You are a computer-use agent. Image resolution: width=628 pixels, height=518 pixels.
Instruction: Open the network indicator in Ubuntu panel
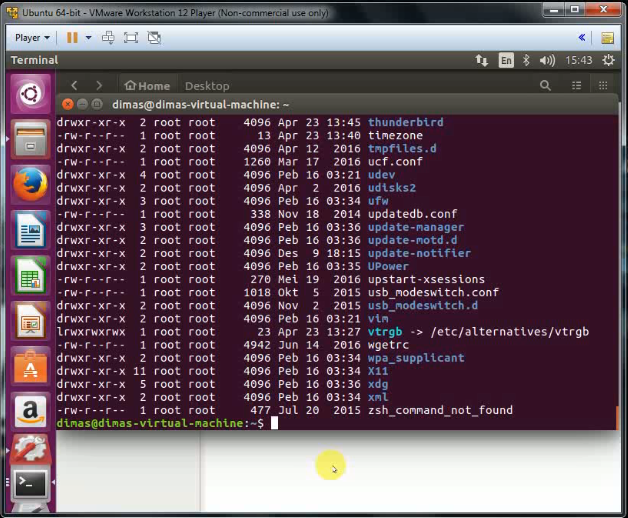tap(481, 60)
